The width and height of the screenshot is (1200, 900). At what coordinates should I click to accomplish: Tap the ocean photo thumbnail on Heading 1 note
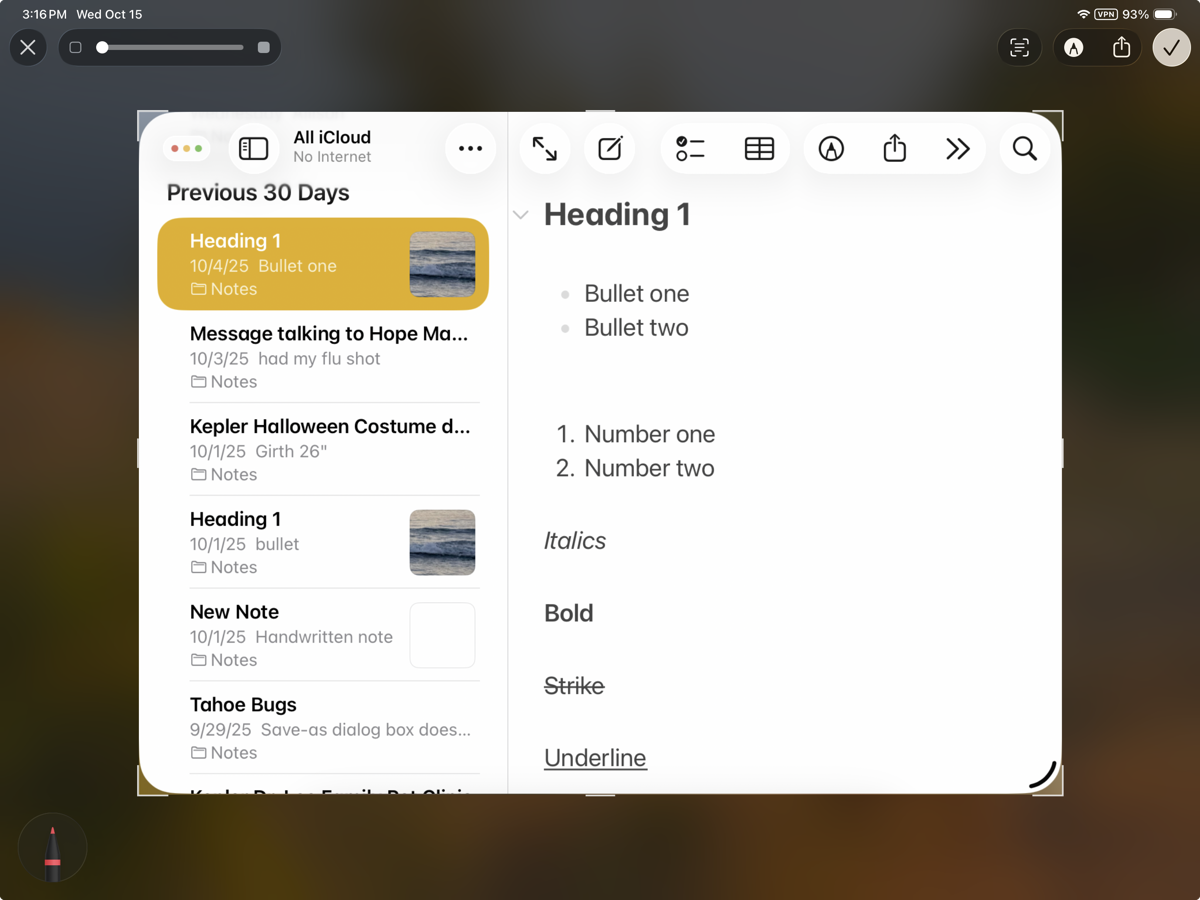pos(442,263)
